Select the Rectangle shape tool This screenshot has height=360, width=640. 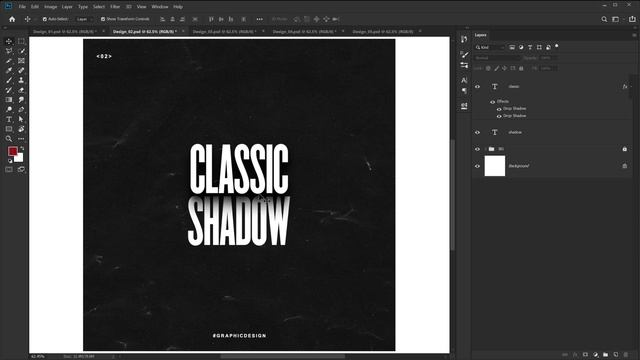9,129
